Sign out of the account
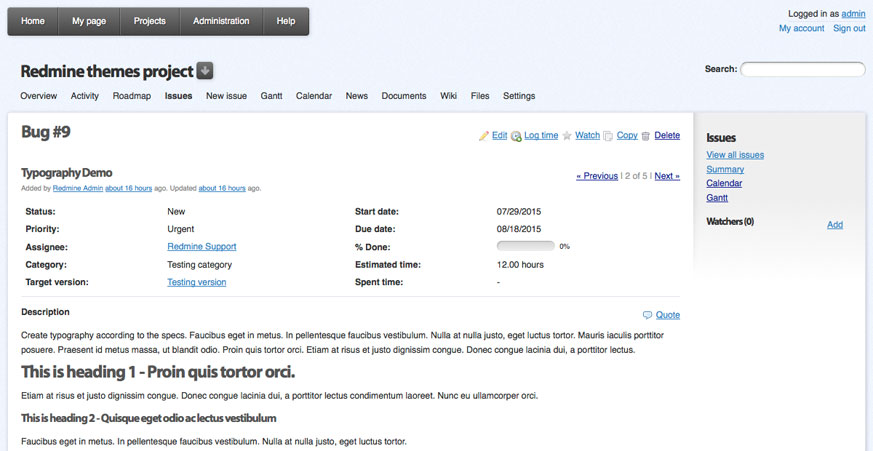This screenshot has width=873, height=451. click(x=849, y=28)
